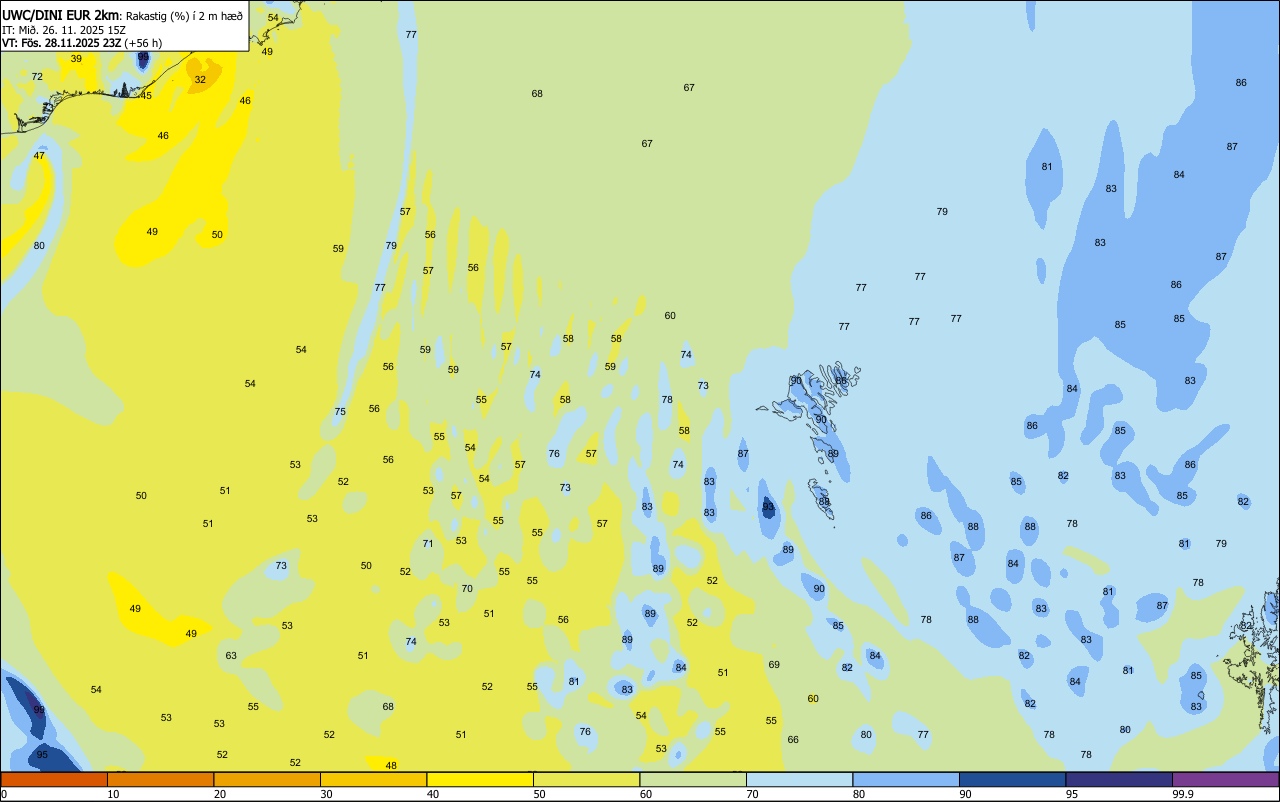Click the legend tick label 30

click(x=326, y=794)
